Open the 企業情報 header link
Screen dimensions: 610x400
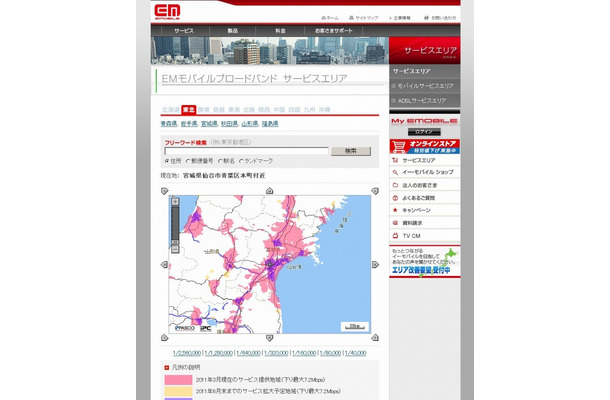pyautogui.click(x=400, y=18)
